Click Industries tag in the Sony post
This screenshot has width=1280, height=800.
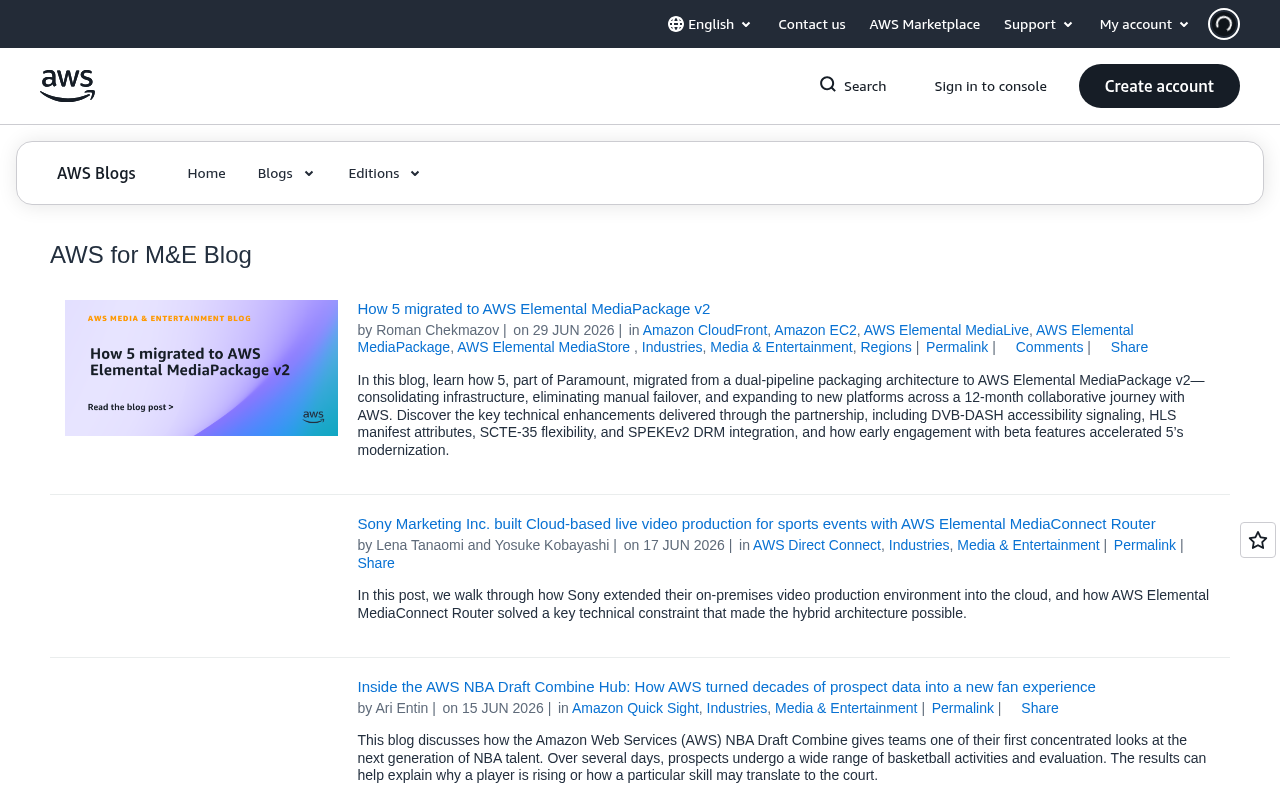point(919,545)
